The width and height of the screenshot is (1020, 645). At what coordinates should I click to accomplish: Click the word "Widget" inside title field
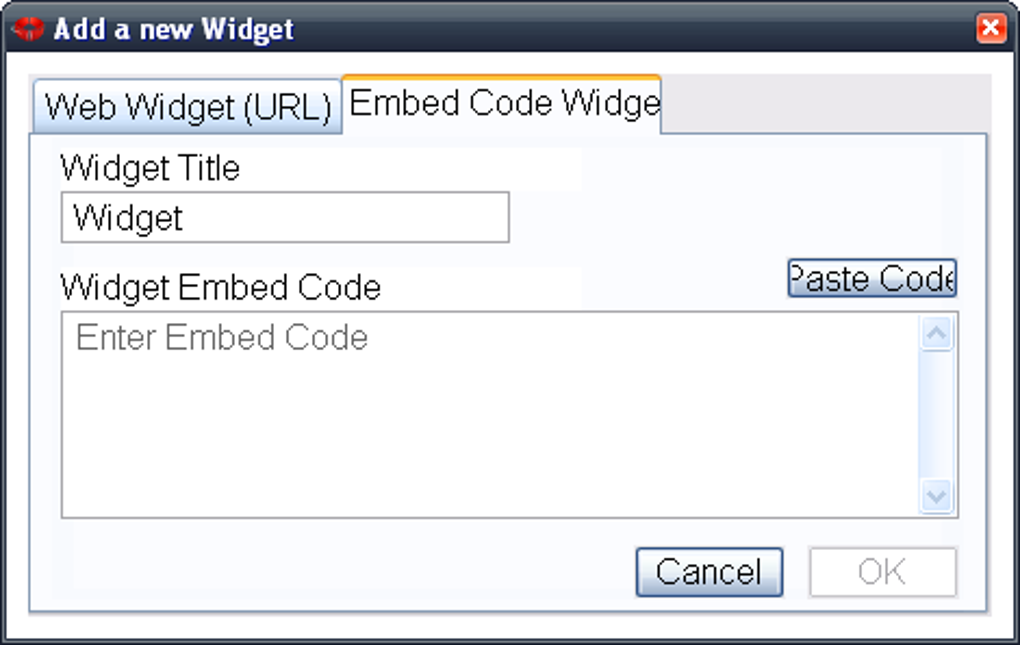[x=128, y=218]
